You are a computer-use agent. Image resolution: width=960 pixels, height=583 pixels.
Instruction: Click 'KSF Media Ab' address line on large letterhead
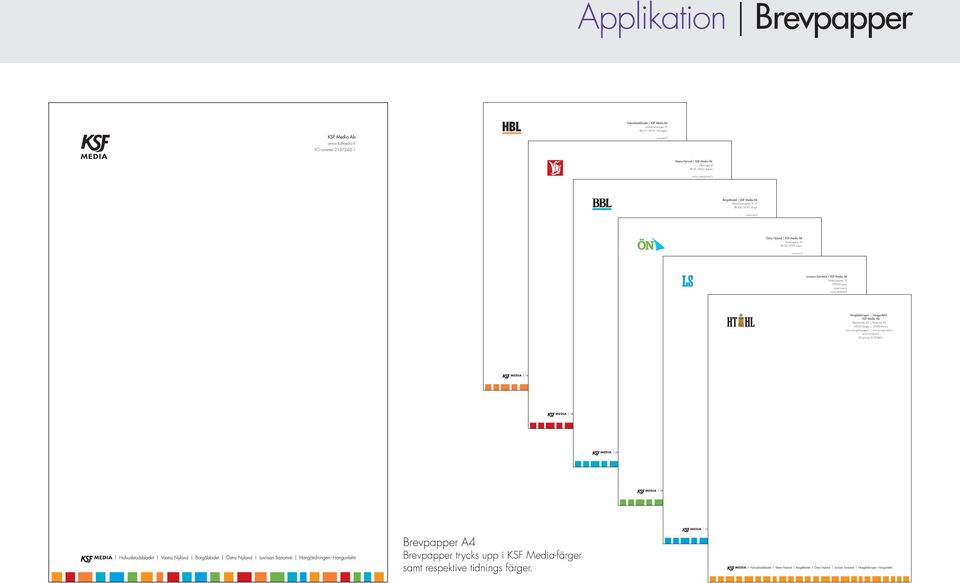click(342, 137)
